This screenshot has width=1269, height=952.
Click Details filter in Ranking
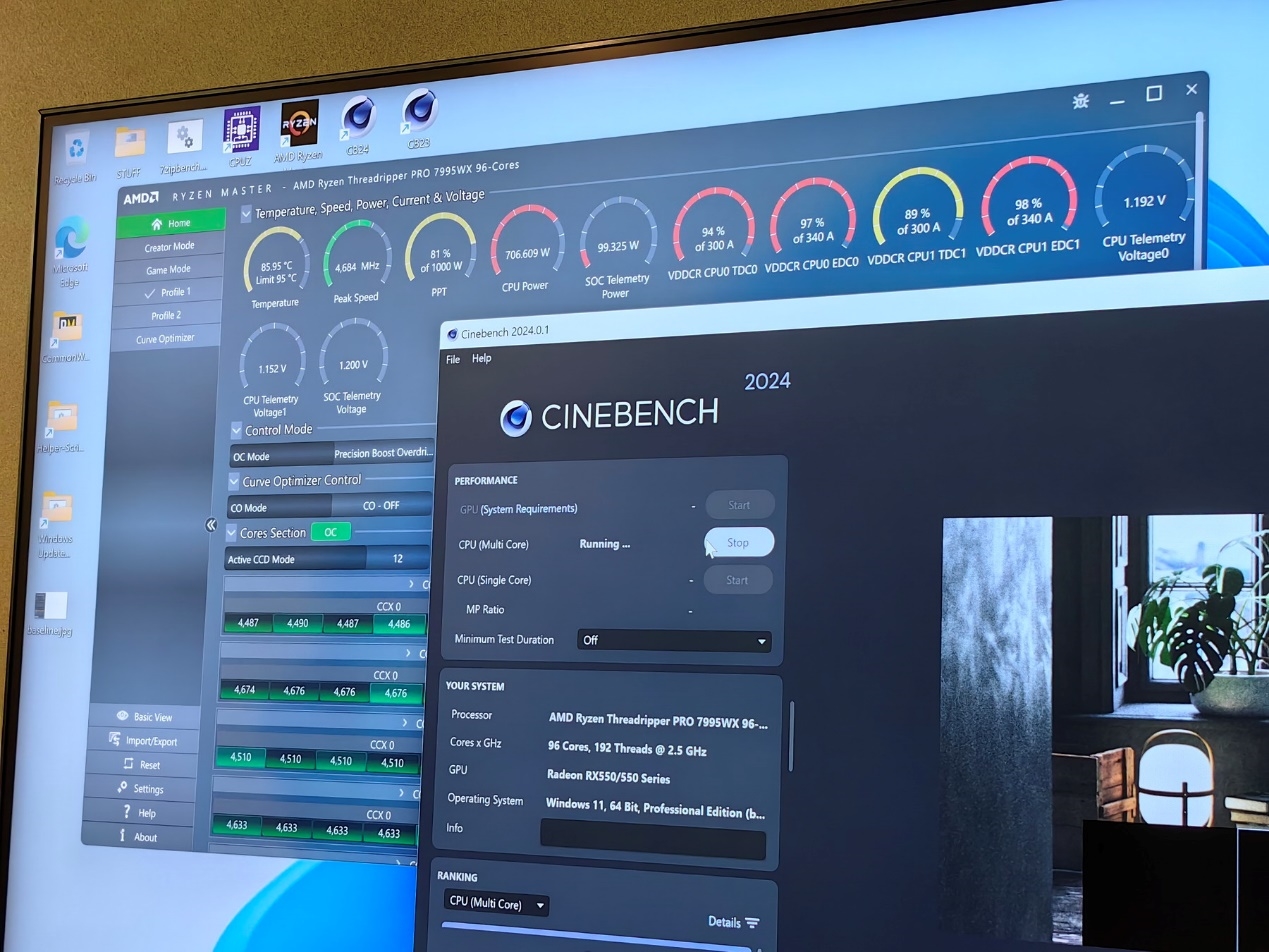coord(734,922)
